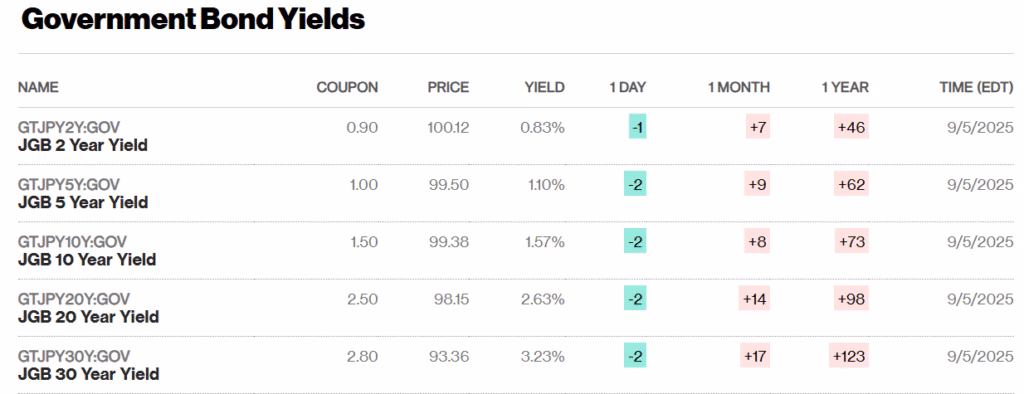Open the JGB 30 Year Yield link
This screenshot has width=1024, height=394.
click(x=88, y=374)
